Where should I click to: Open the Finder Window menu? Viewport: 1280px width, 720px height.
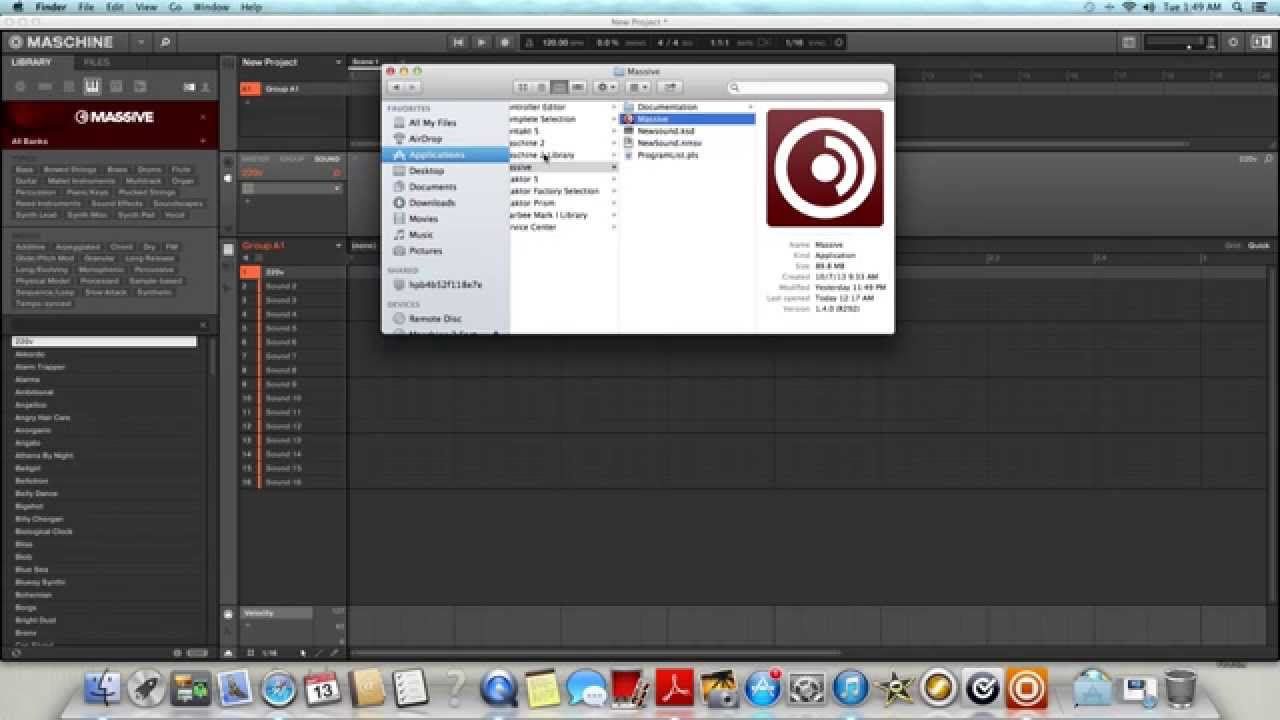tap(210, 7)
